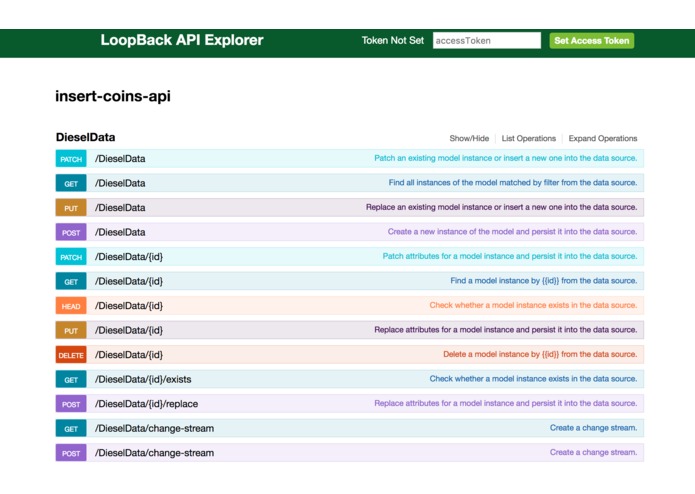This screenshot has width=695, height=494.
Task: Click the PUT badge for /DieselData/{id}
Action: pyautogui.click(x=71, y=331)
